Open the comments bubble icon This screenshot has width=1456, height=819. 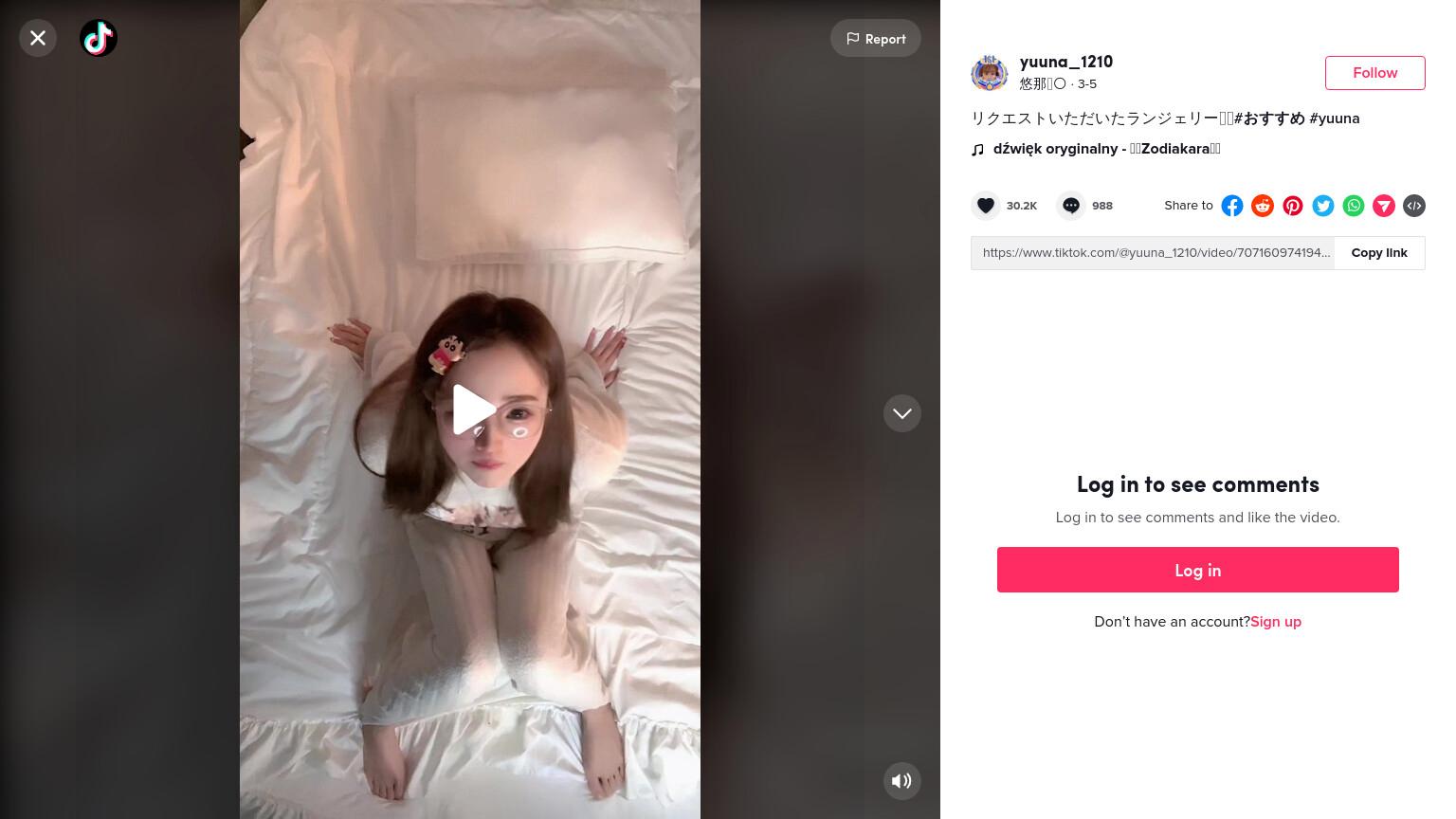(x=1071, y=206)
